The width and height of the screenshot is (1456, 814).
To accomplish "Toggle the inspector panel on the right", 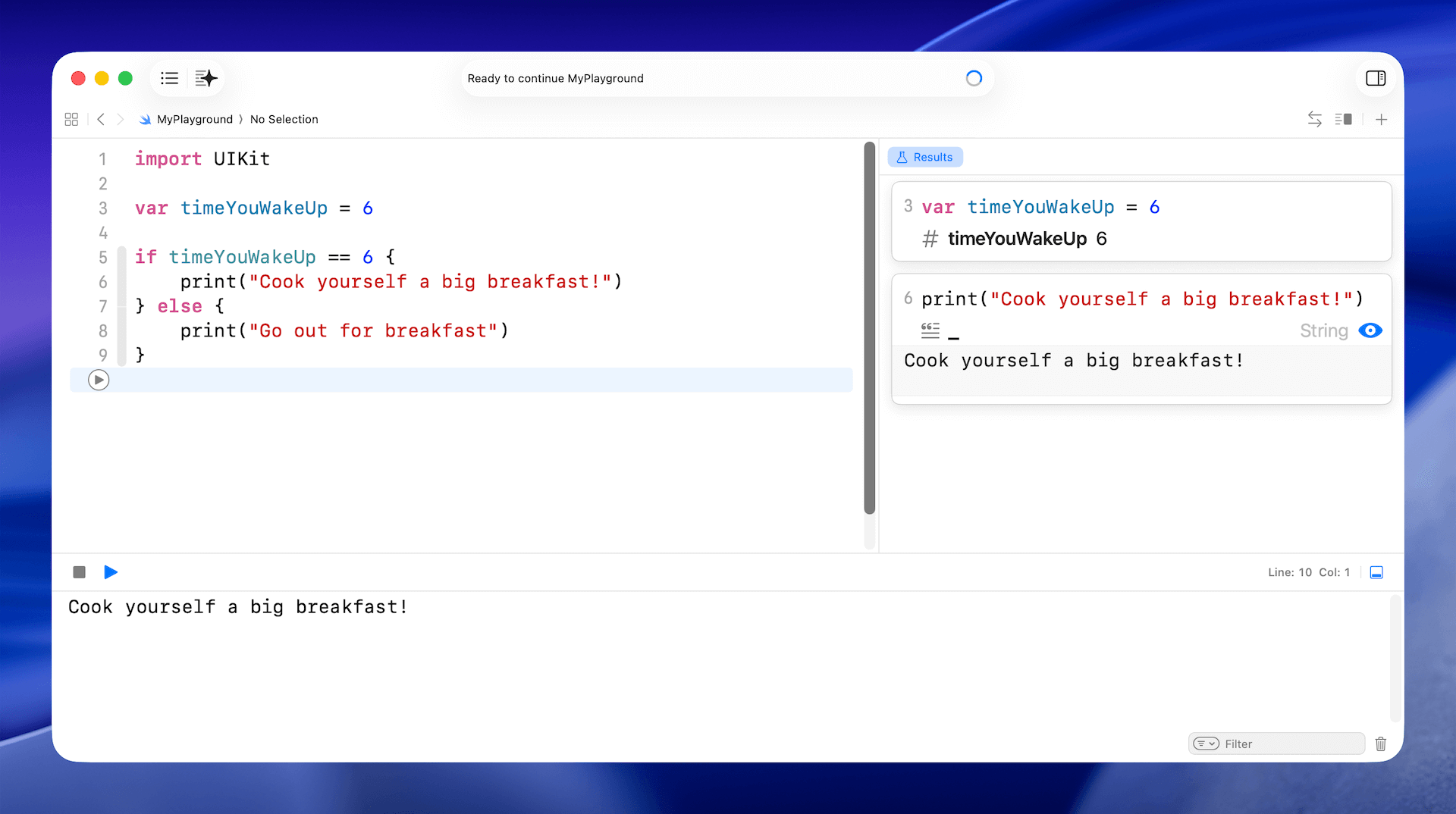I will click(x=1375, y=78).
